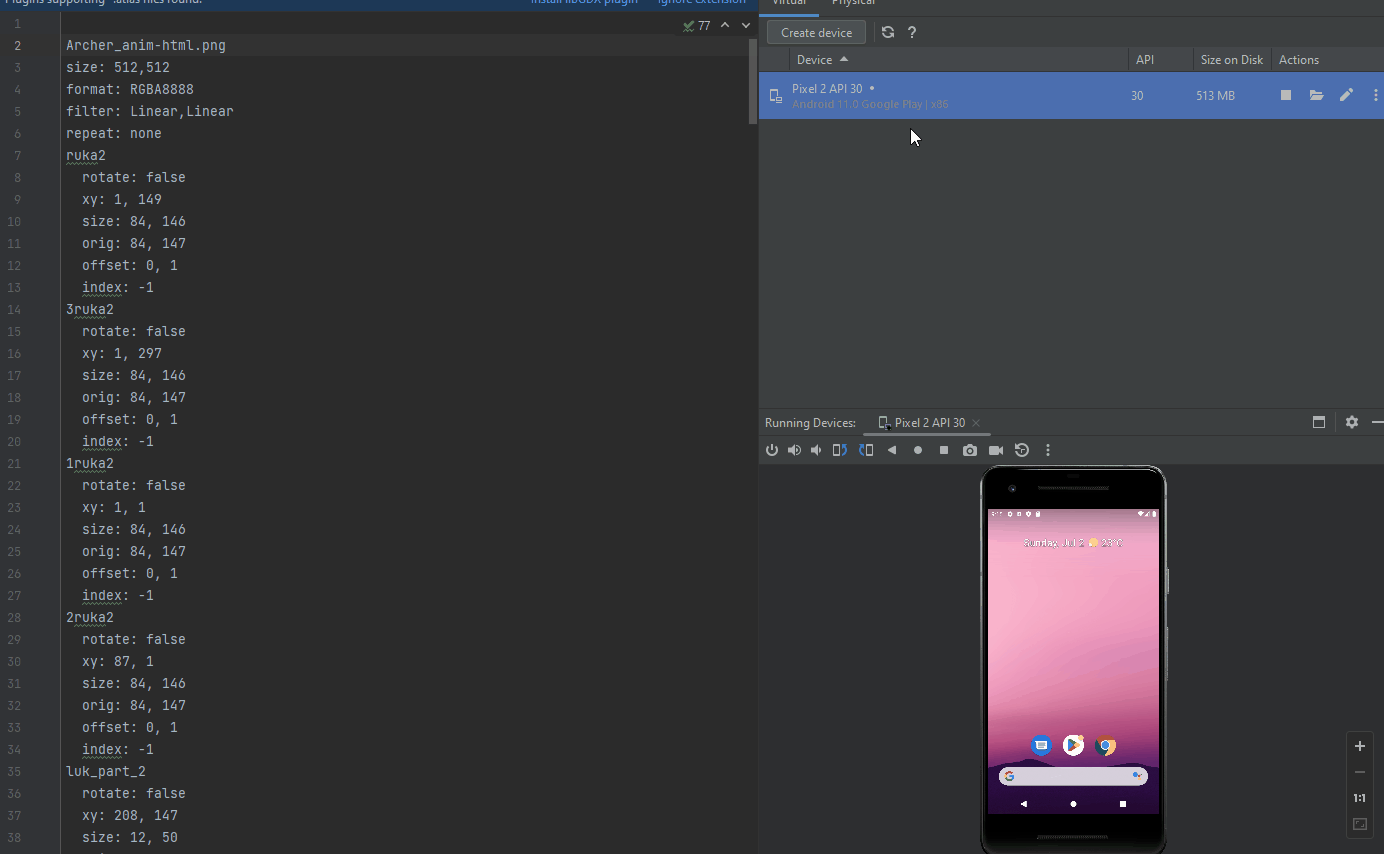Tap the phone screen's Recents navigation button
Image resolution: width=1384 pixels, height=854 pixels.
point(1123,803)
